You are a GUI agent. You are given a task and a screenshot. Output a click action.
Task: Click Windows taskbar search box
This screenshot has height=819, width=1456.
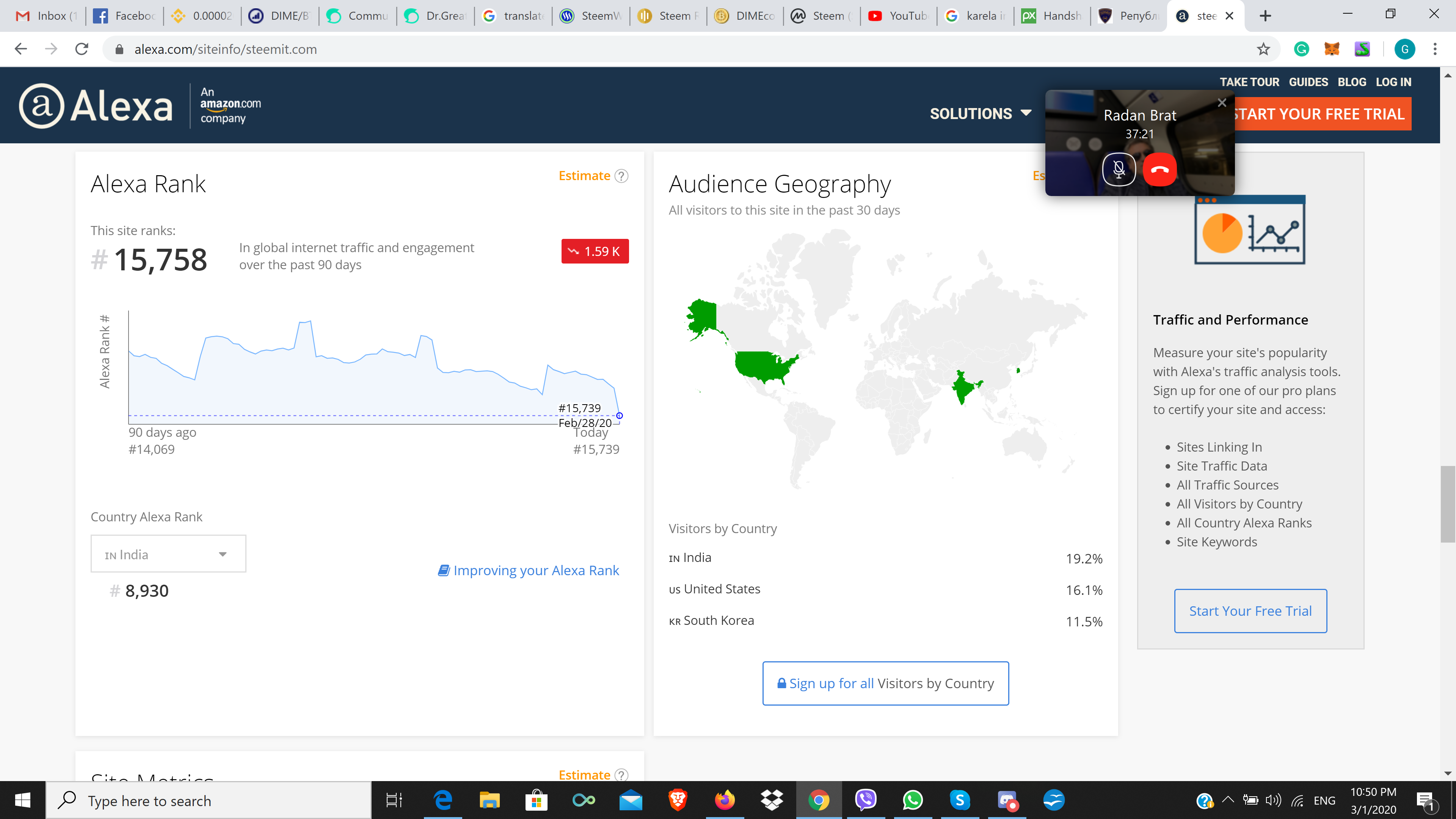click(x=208, y=800)
